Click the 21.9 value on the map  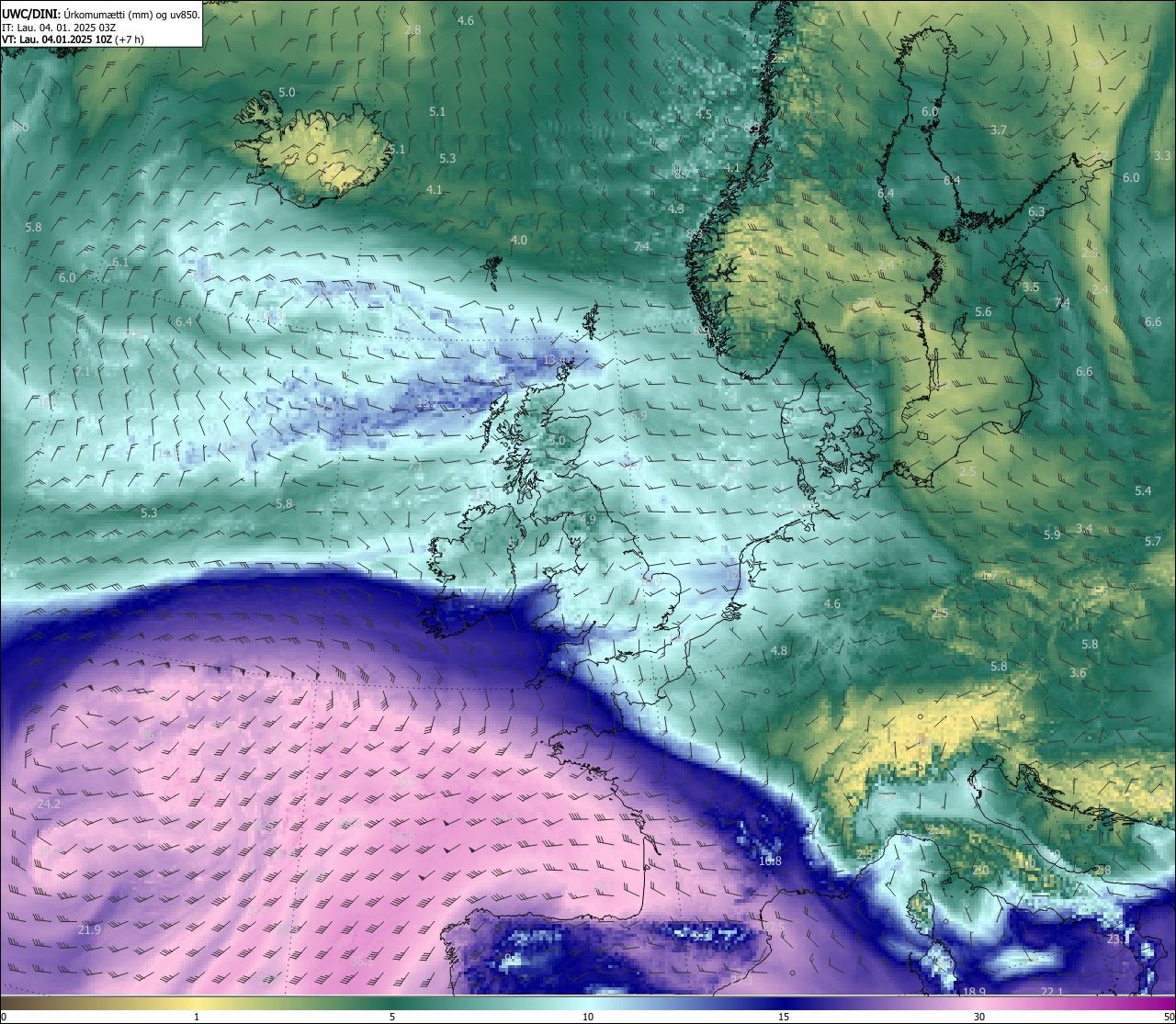tap(89, 930)
